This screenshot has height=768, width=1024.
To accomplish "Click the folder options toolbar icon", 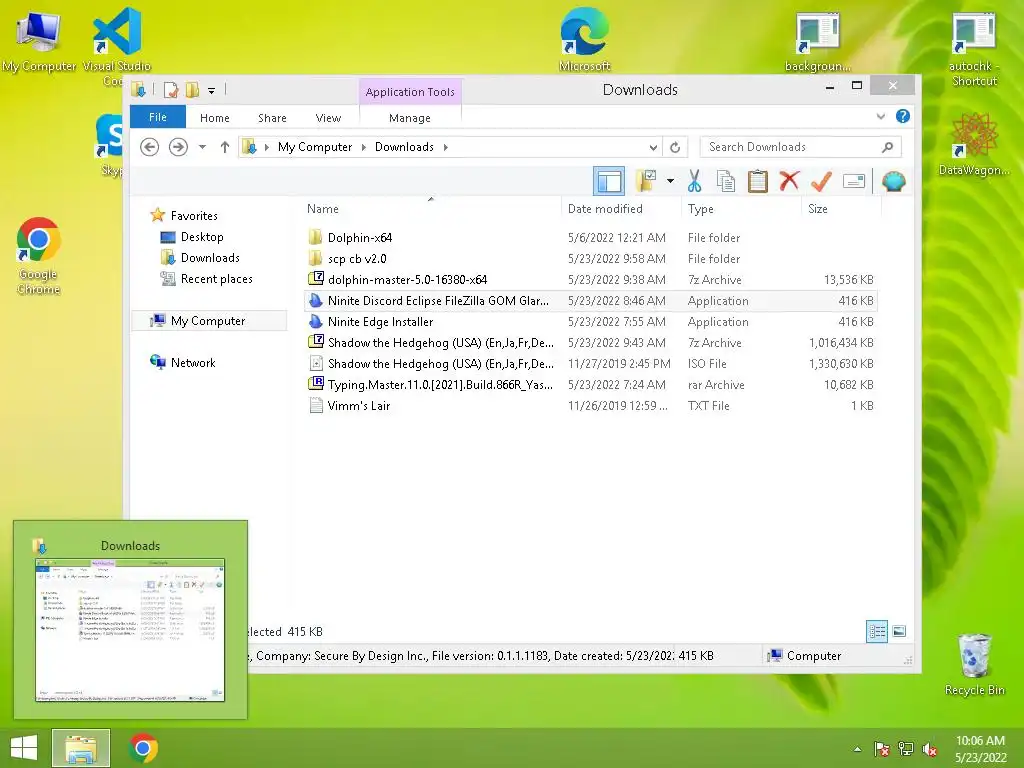I will 646,181.
